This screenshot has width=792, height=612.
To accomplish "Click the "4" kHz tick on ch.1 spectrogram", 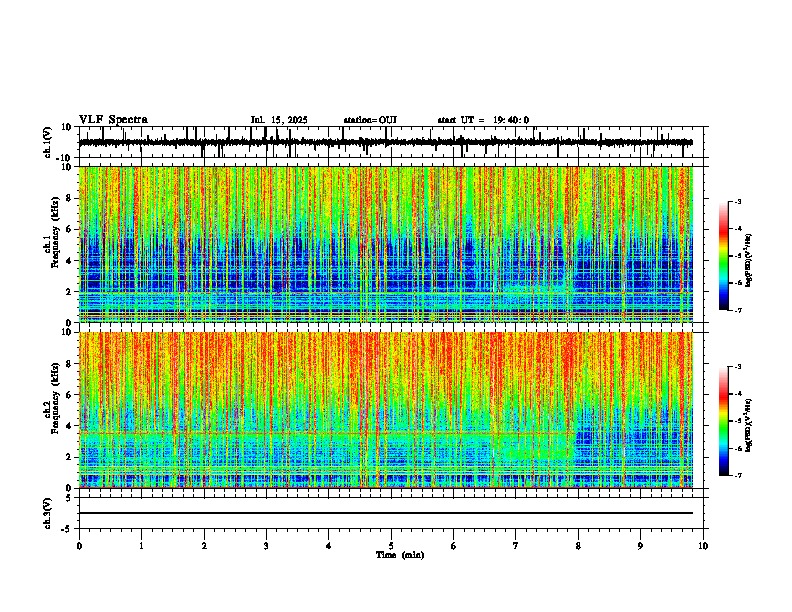I will 69,261.
